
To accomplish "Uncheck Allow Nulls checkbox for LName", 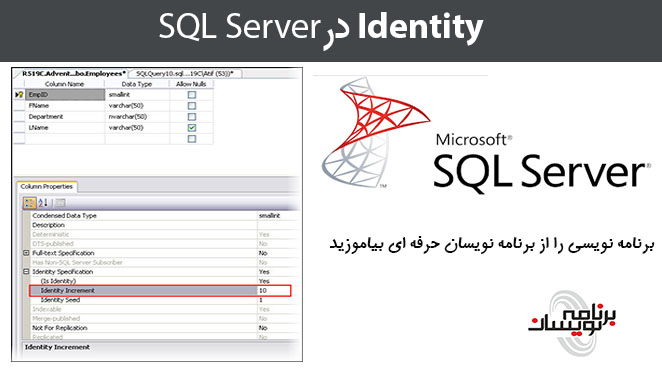I will tap(192, 127).
